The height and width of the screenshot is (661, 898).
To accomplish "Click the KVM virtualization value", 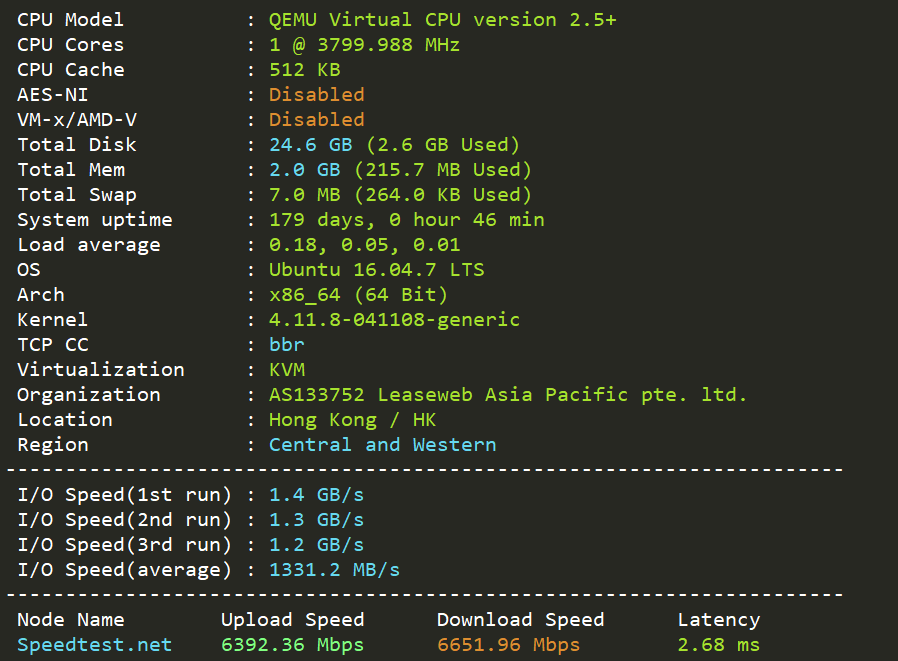I will tap(287, 370).
